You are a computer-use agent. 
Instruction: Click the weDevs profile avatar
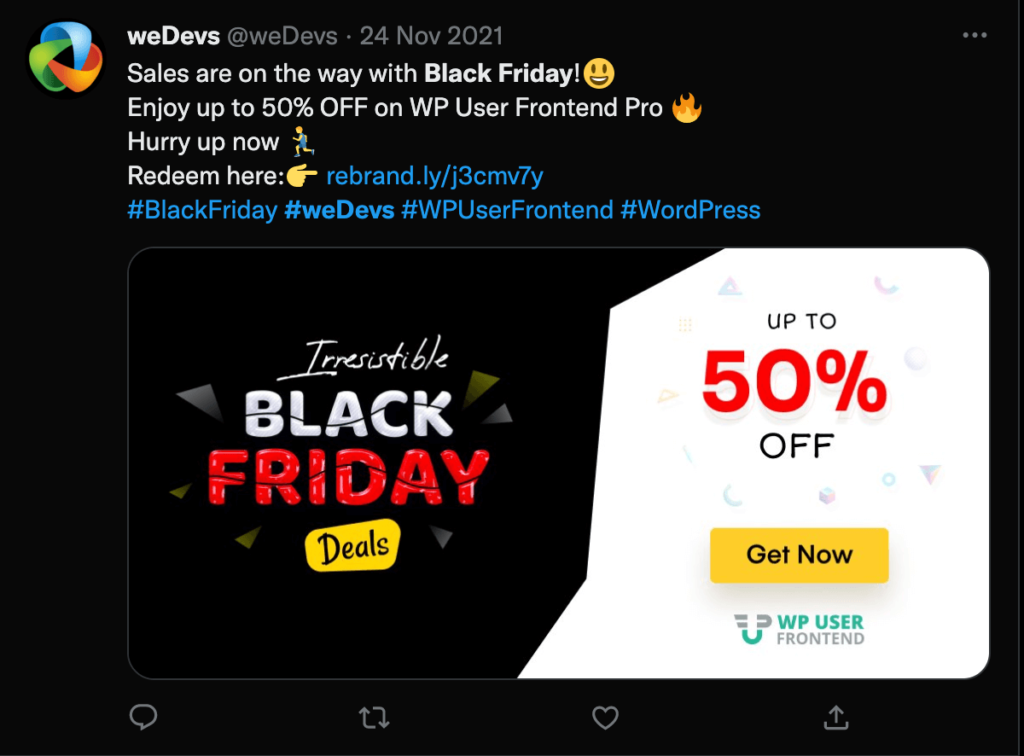pos(66,59)
